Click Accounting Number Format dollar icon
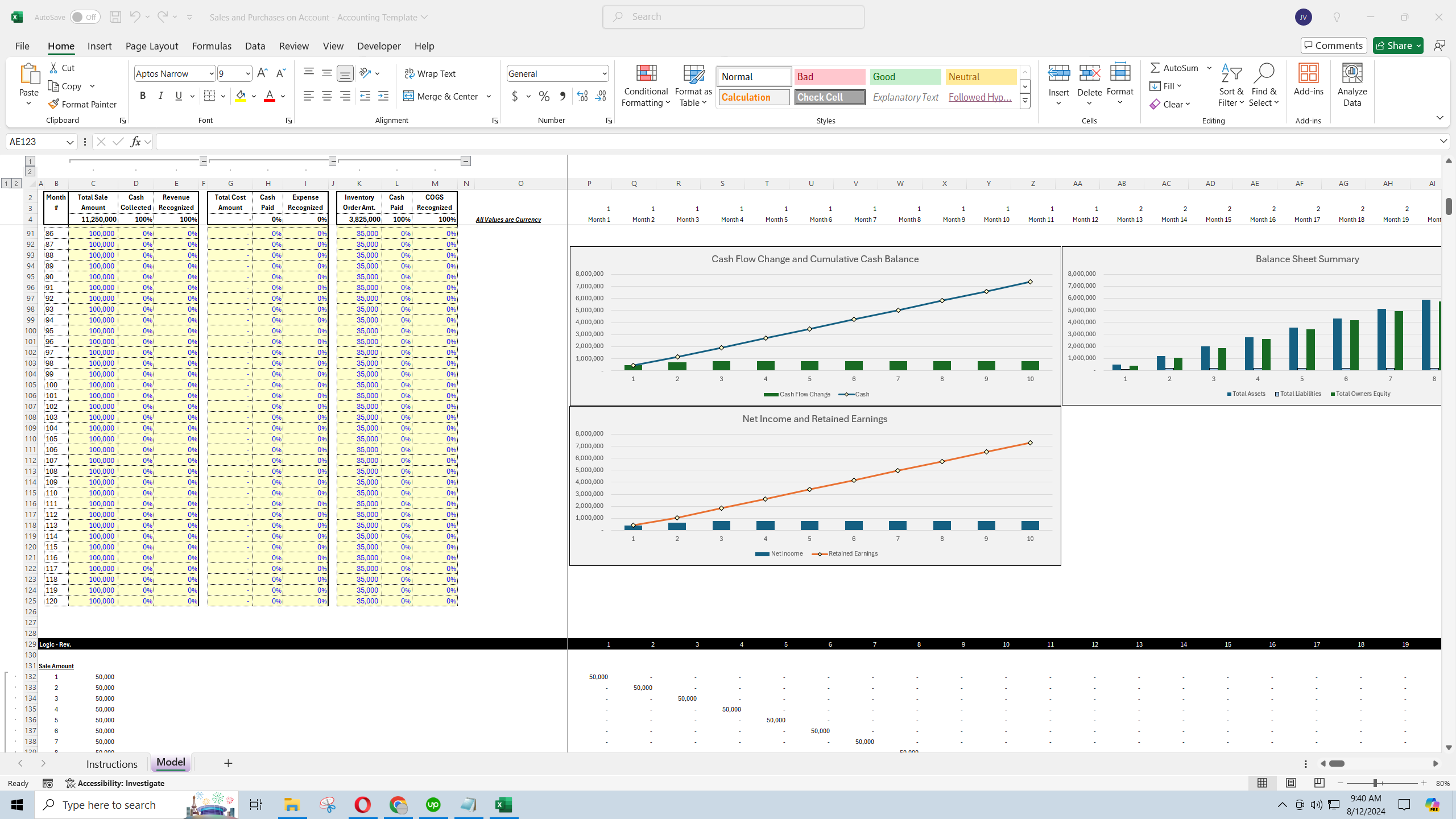 (x=515, y=96)
